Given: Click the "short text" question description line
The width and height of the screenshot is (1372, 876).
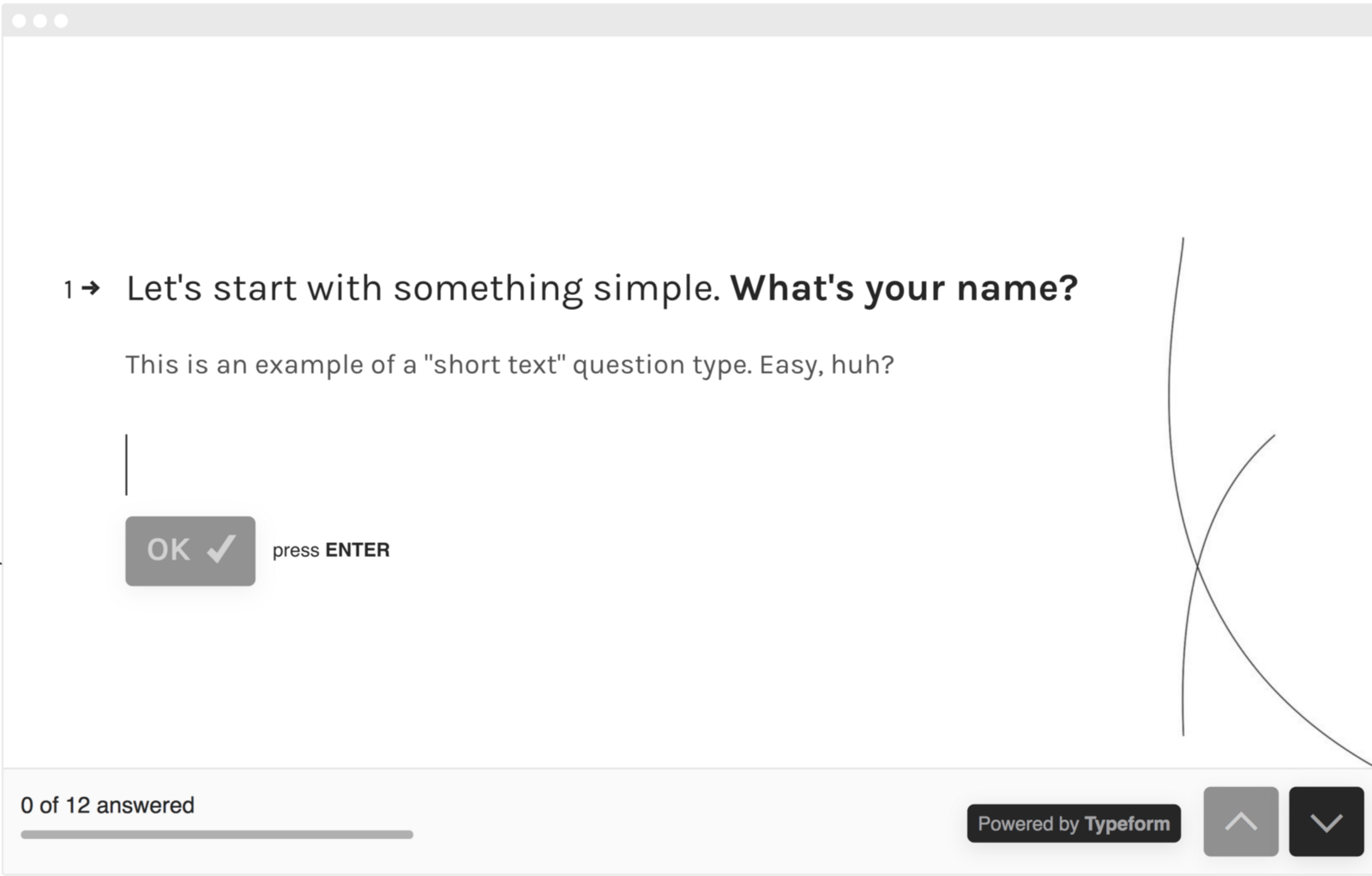Looking at the screenshot, I should [x=509, y=365].
